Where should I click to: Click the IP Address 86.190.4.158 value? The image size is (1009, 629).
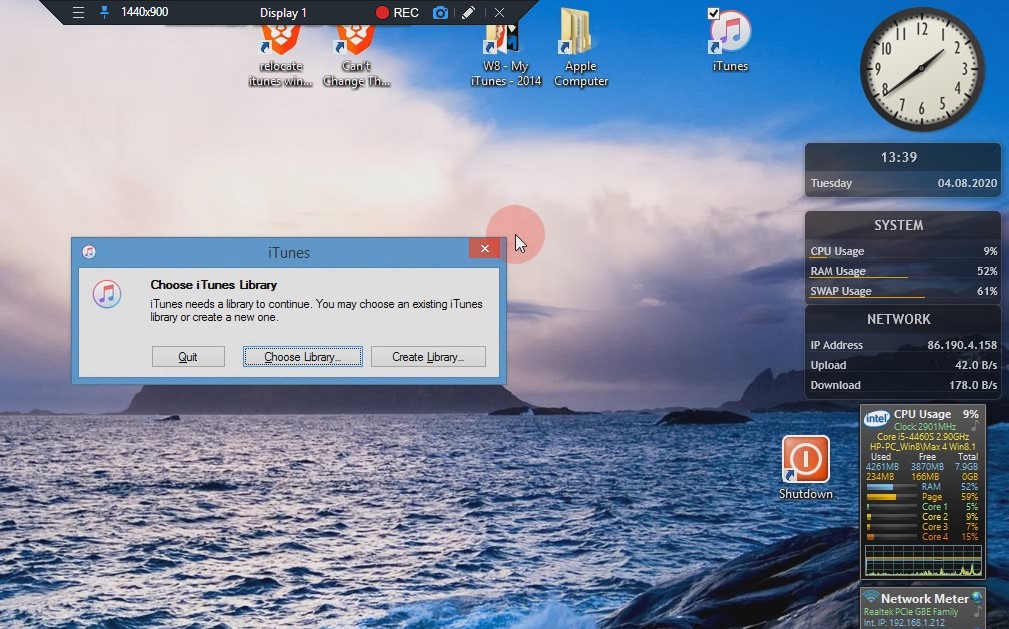962,345
